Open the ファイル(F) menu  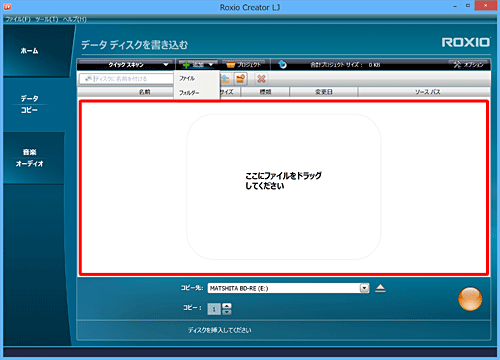18,19
